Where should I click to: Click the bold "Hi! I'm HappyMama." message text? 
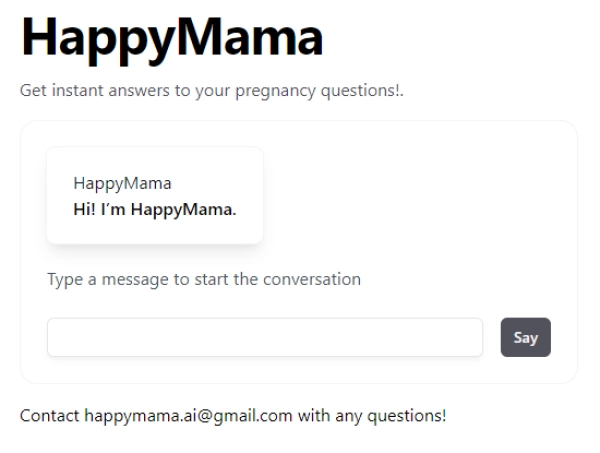coord(155,209)
